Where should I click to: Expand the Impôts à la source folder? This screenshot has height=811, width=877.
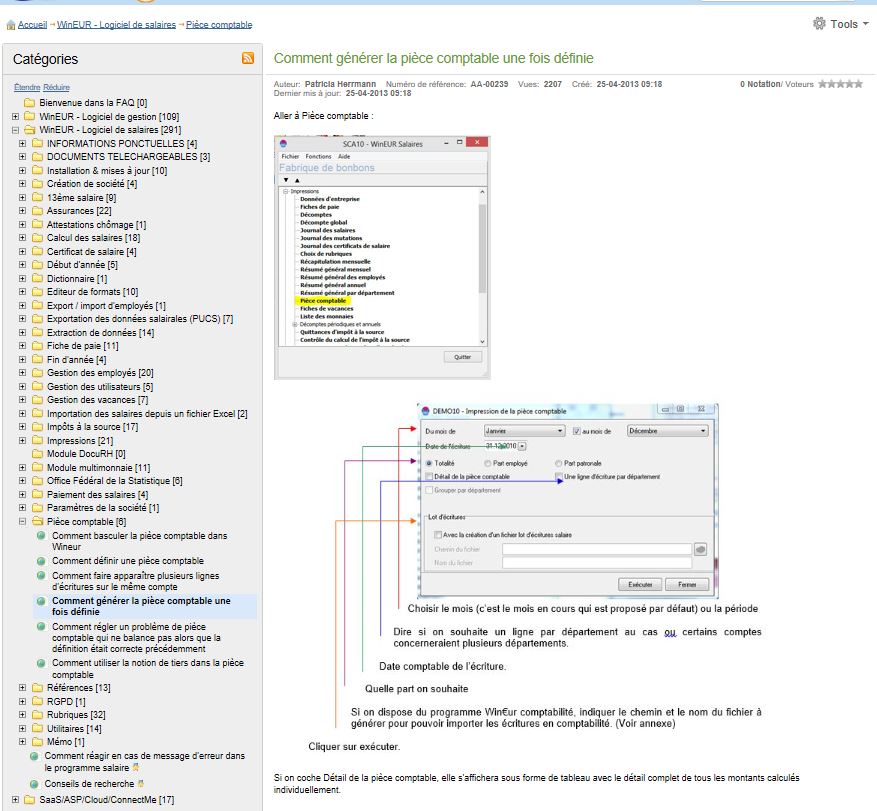22,427
